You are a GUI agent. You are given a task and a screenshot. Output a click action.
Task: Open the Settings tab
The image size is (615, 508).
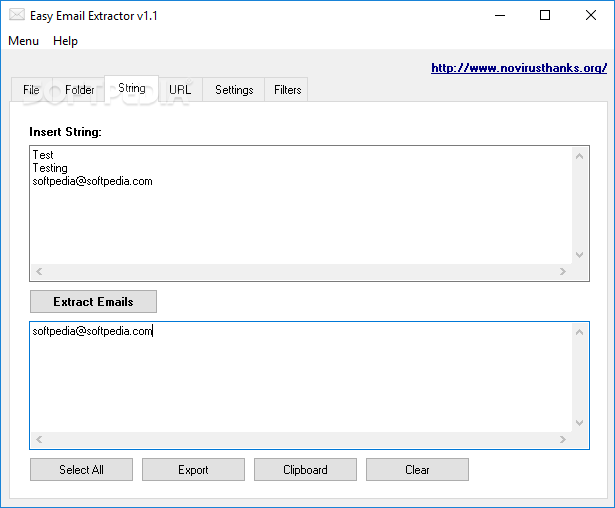(234, 90)
